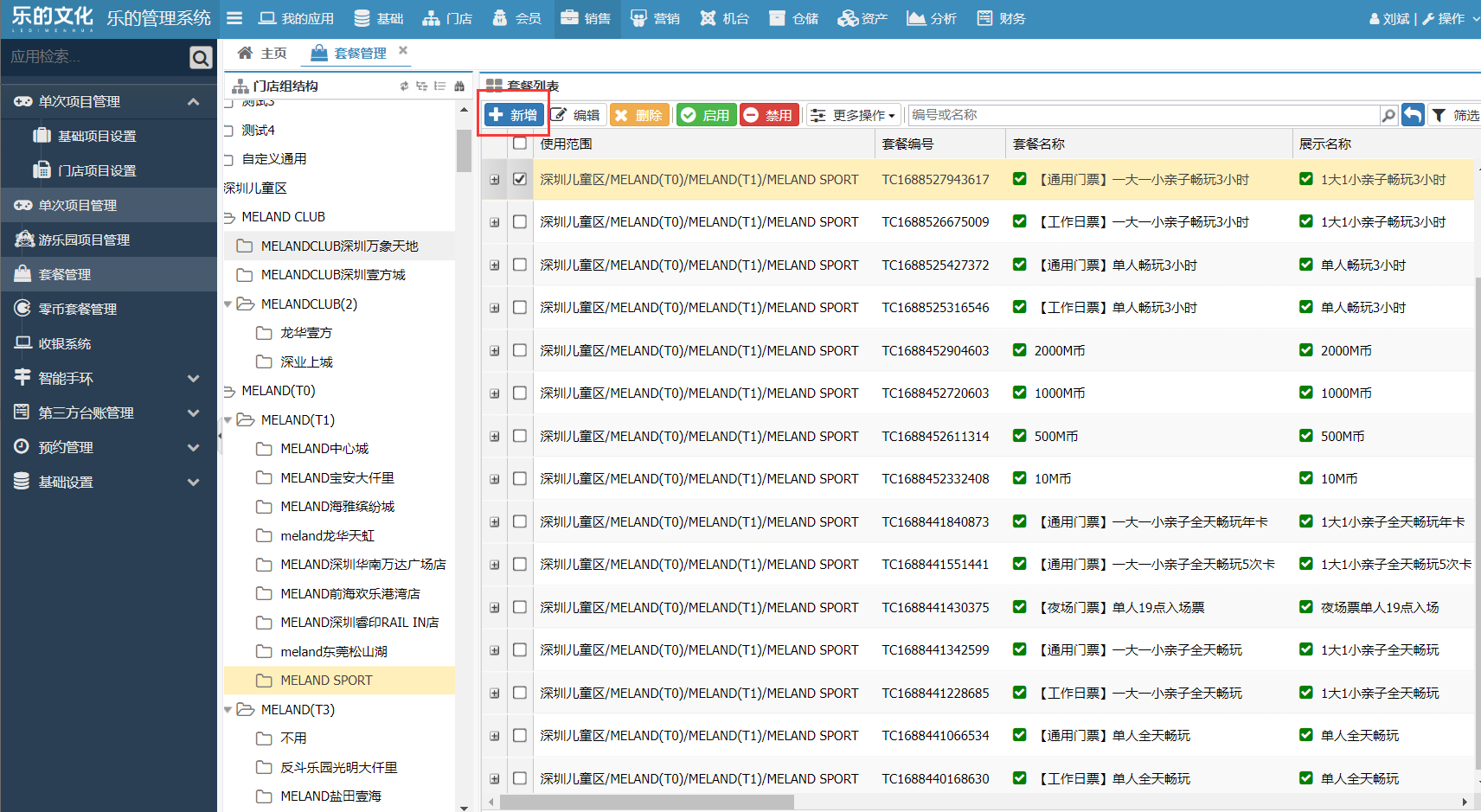Open the 仓储 top menu
The image size is (1481, 812).
pos(793,18)
